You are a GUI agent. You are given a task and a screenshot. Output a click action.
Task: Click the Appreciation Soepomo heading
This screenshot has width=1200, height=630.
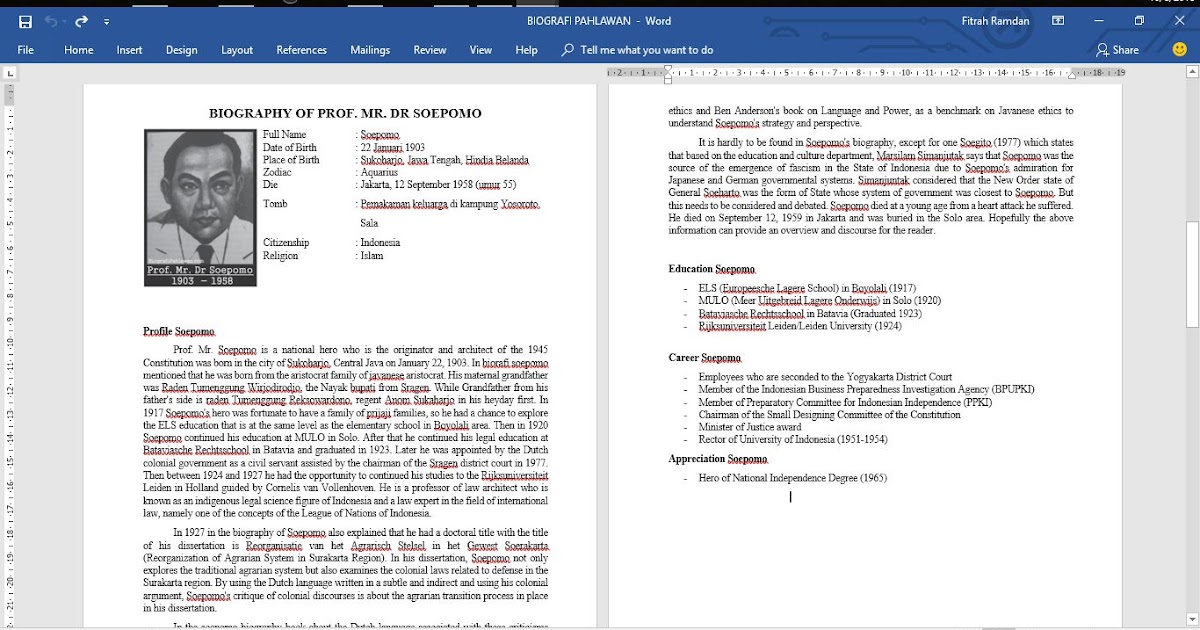coord(718,459)
